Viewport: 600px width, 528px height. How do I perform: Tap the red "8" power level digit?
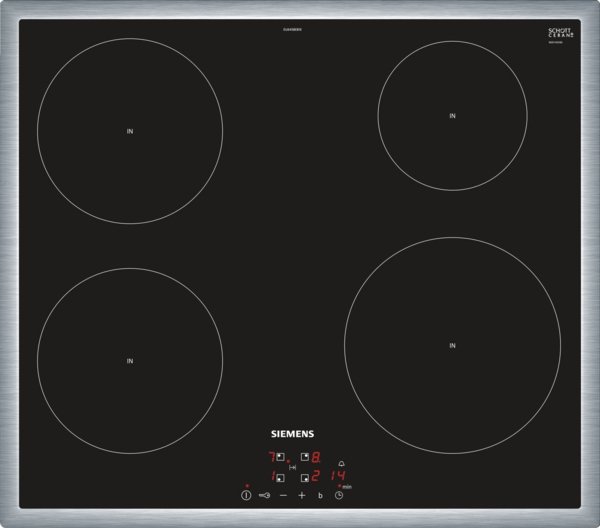pyautogui.click(x=316, y=457)
